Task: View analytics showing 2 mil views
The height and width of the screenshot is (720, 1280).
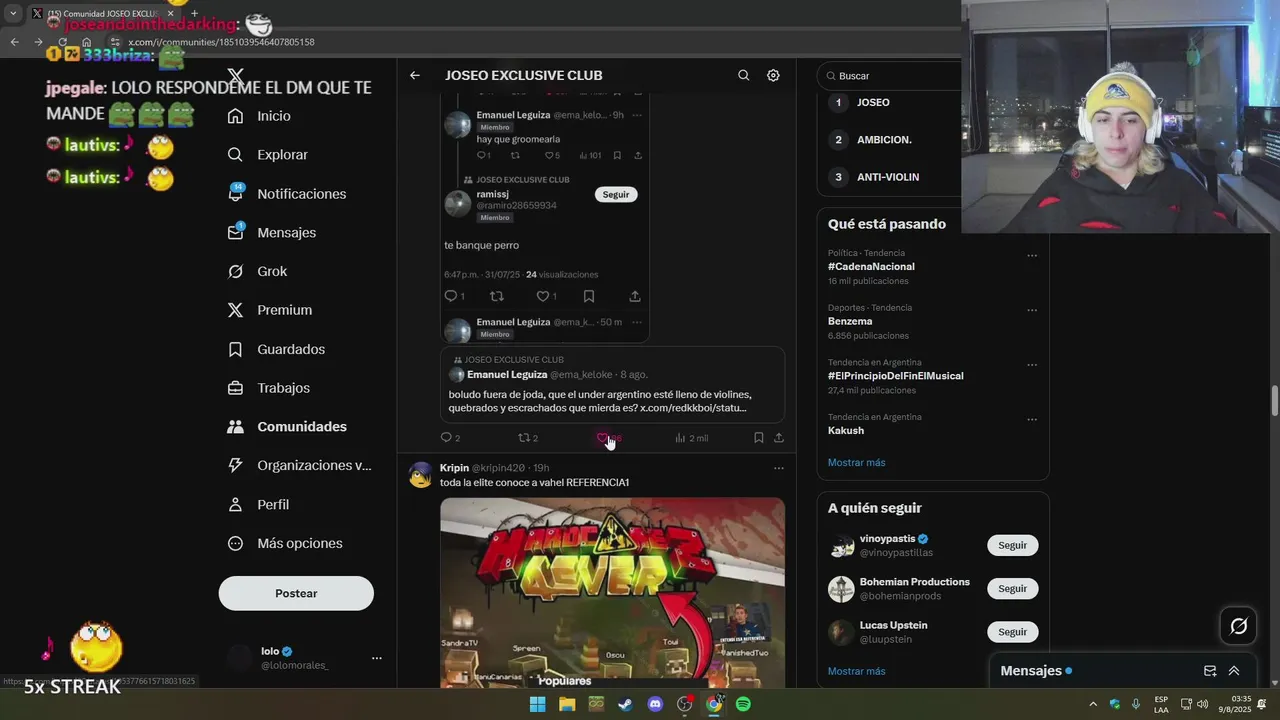Action: pyautogui.click(x=691, y=438)
